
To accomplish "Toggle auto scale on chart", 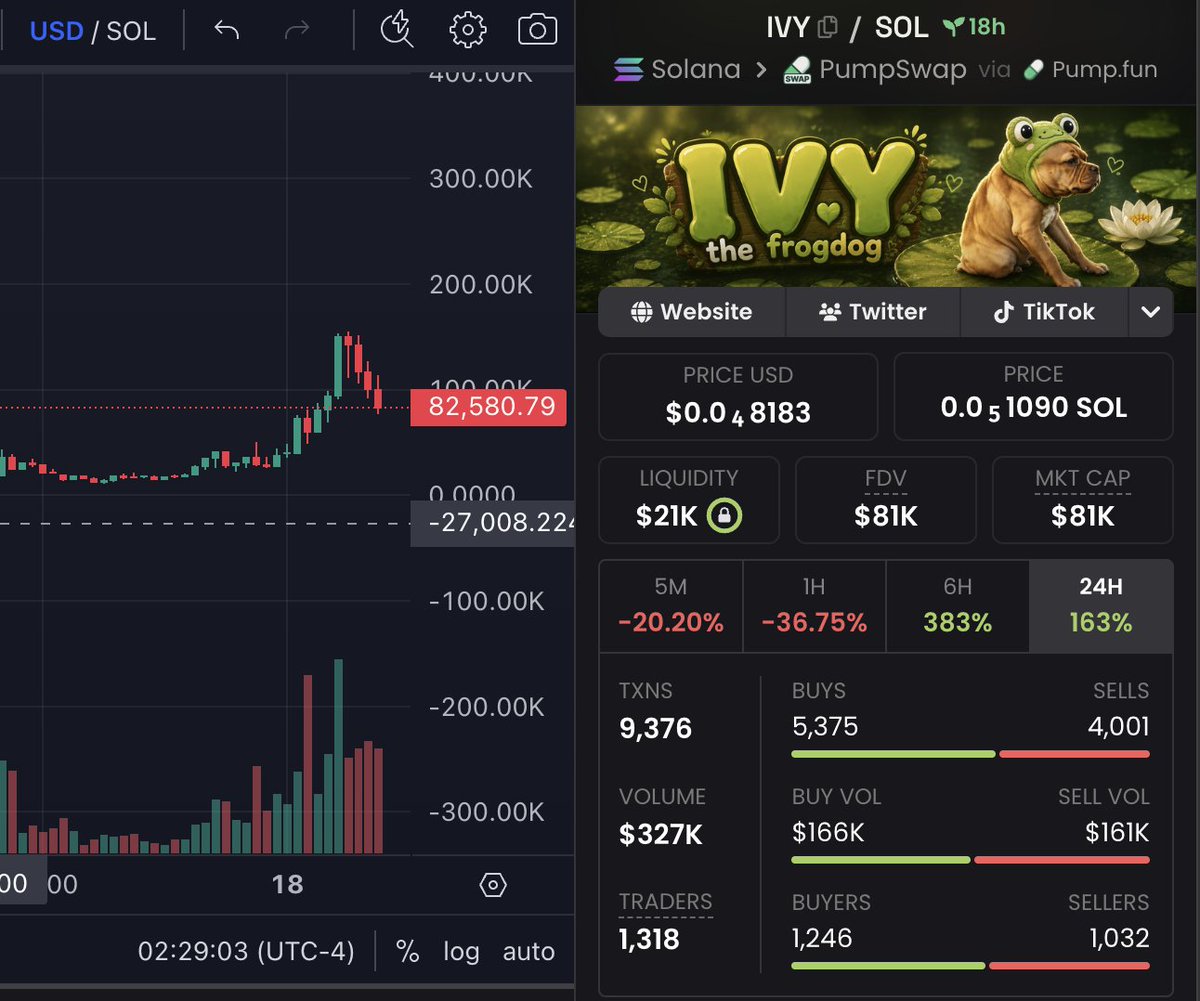I will coord(528,951).
